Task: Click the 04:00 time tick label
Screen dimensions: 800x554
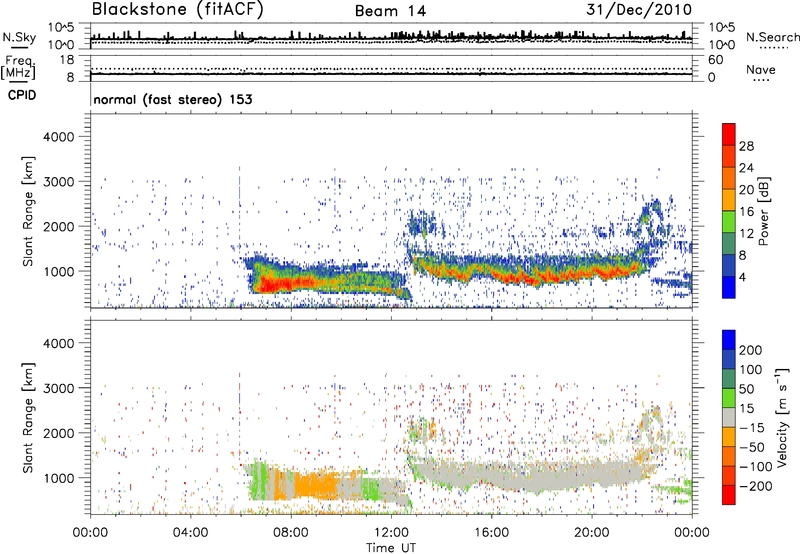Action: point(190,533)
